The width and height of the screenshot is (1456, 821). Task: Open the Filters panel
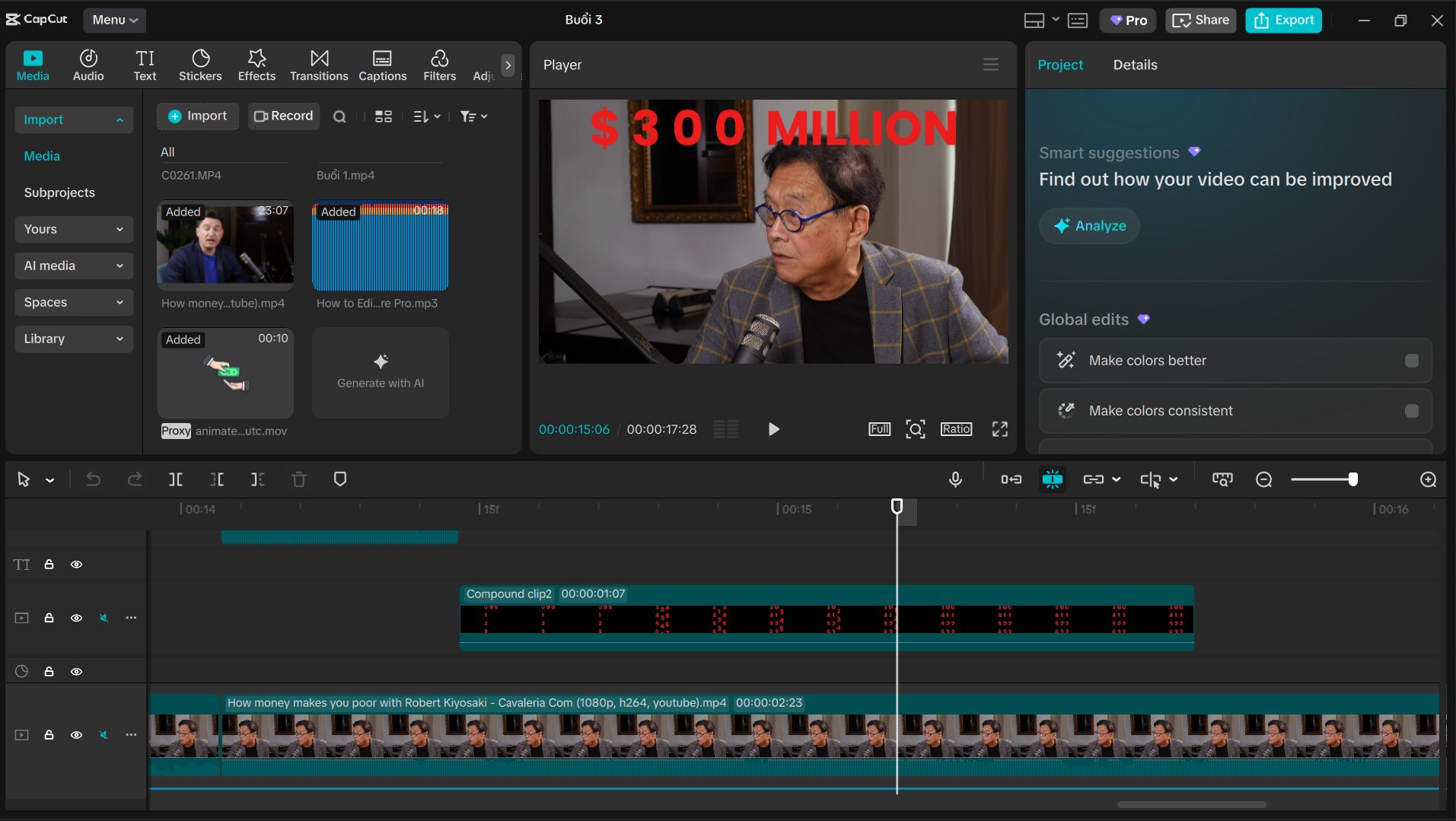tap(439, 65)
